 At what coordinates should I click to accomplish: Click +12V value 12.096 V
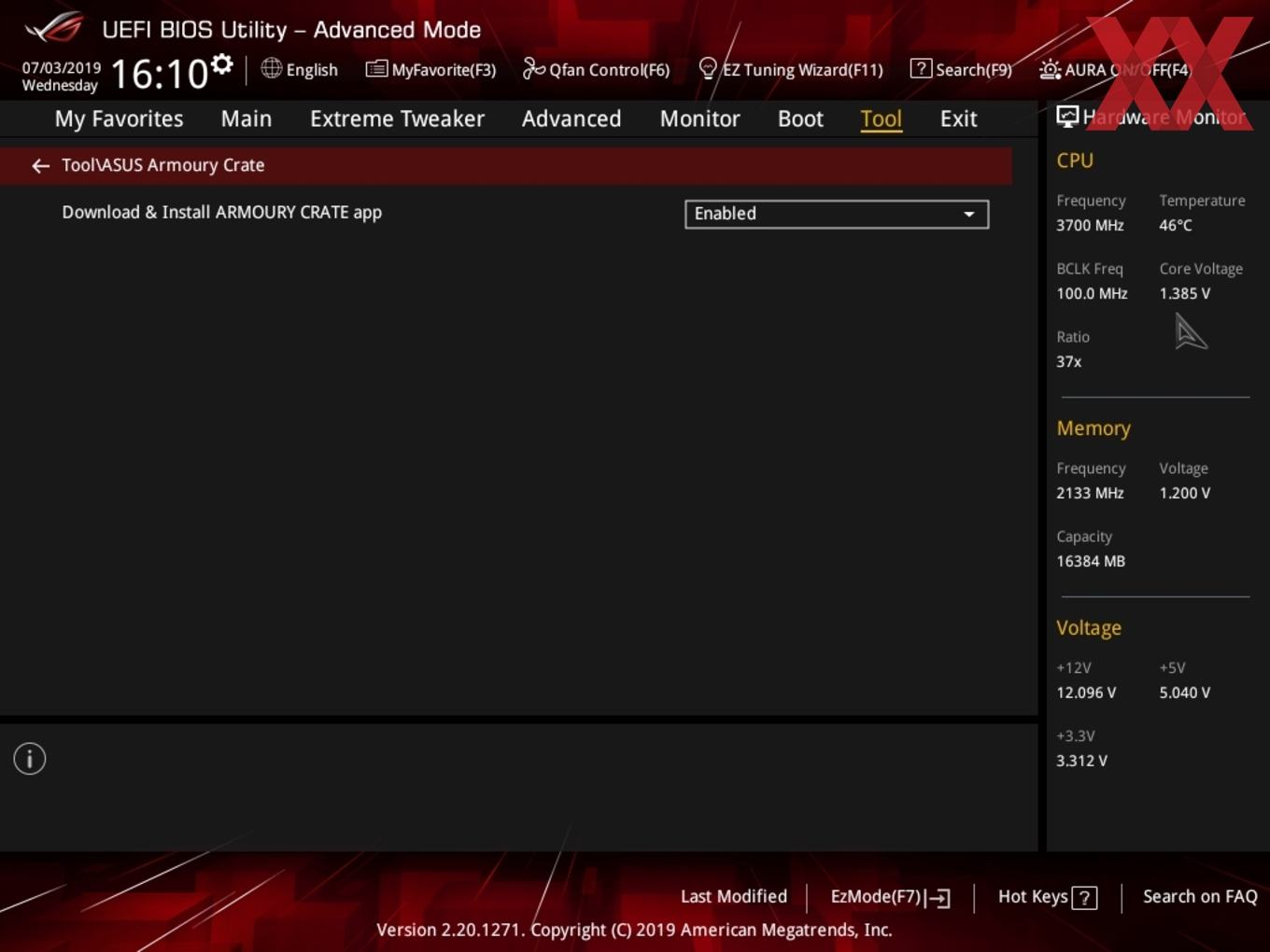[1086, 693]
